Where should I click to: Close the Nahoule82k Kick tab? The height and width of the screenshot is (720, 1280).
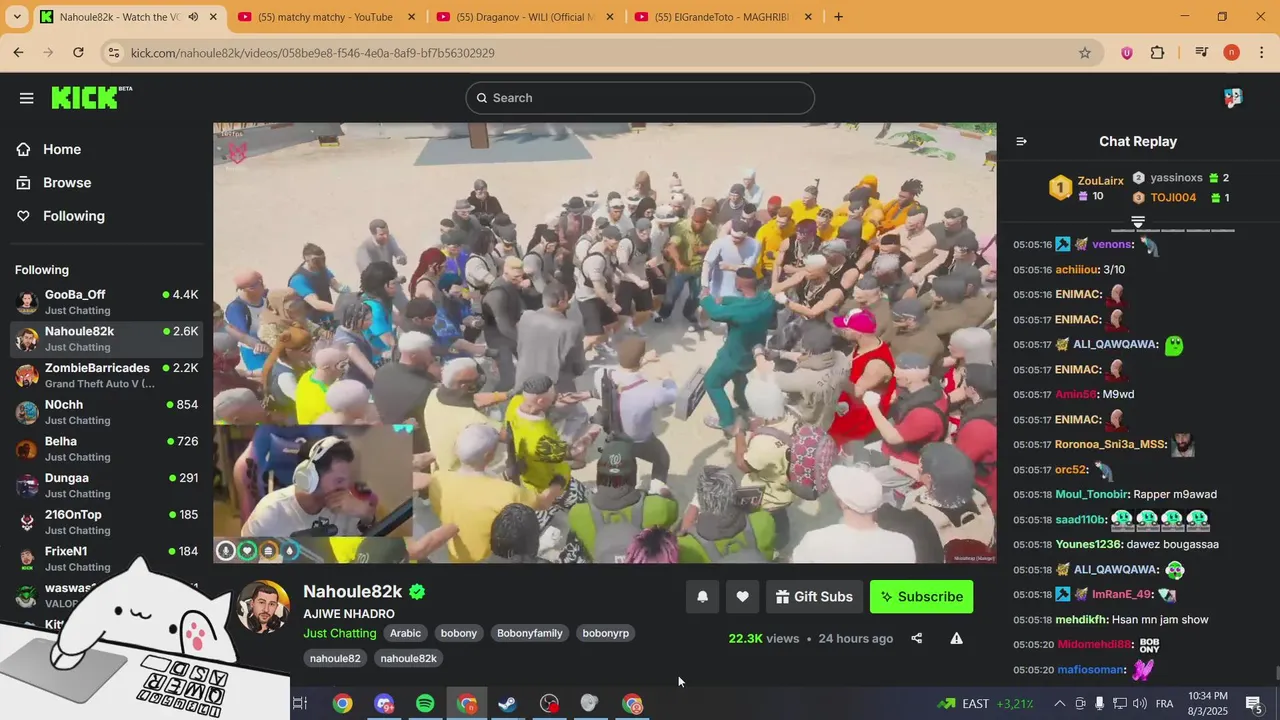213,17
